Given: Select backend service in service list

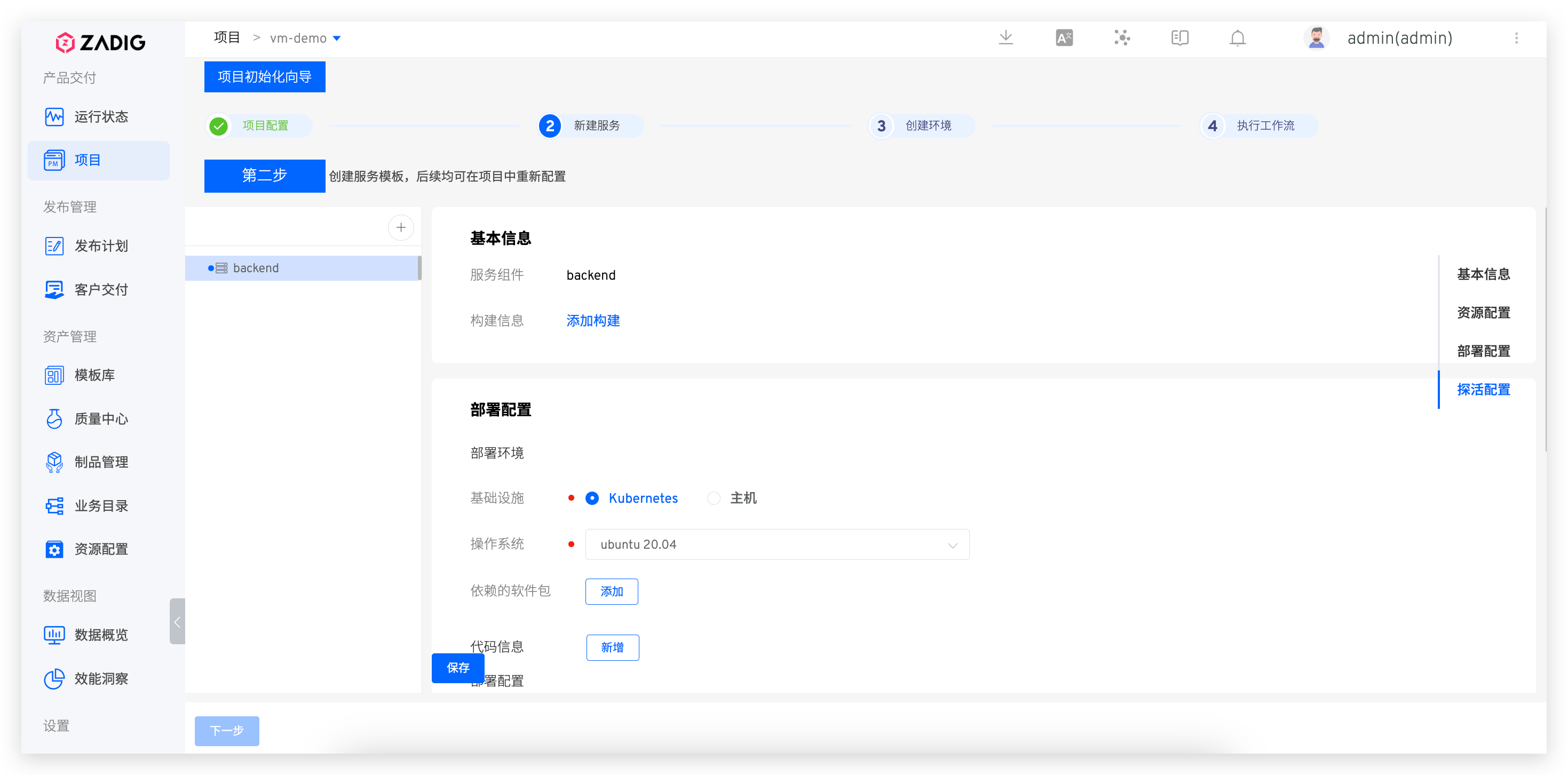Looking at the screenshot, I should [x=256, y=268].
